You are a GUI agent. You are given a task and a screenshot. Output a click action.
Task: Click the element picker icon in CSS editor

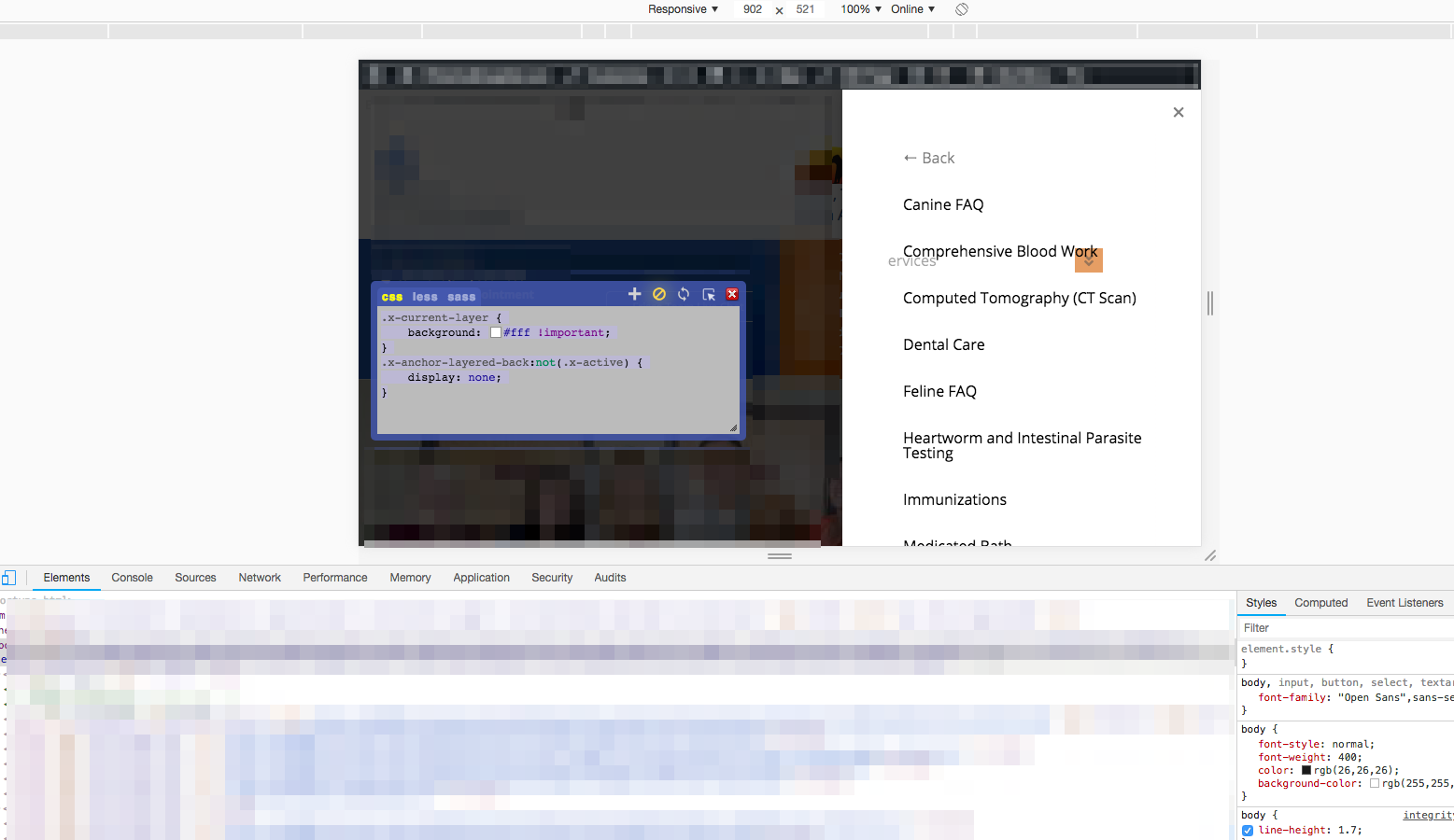tap(709, 294)
